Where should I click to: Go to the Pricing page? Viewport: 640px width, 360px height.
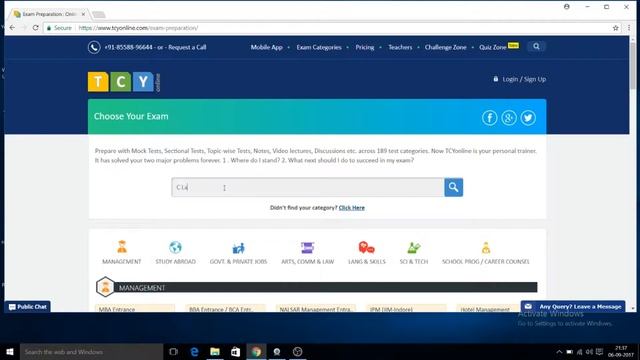[x=364, y=47]
